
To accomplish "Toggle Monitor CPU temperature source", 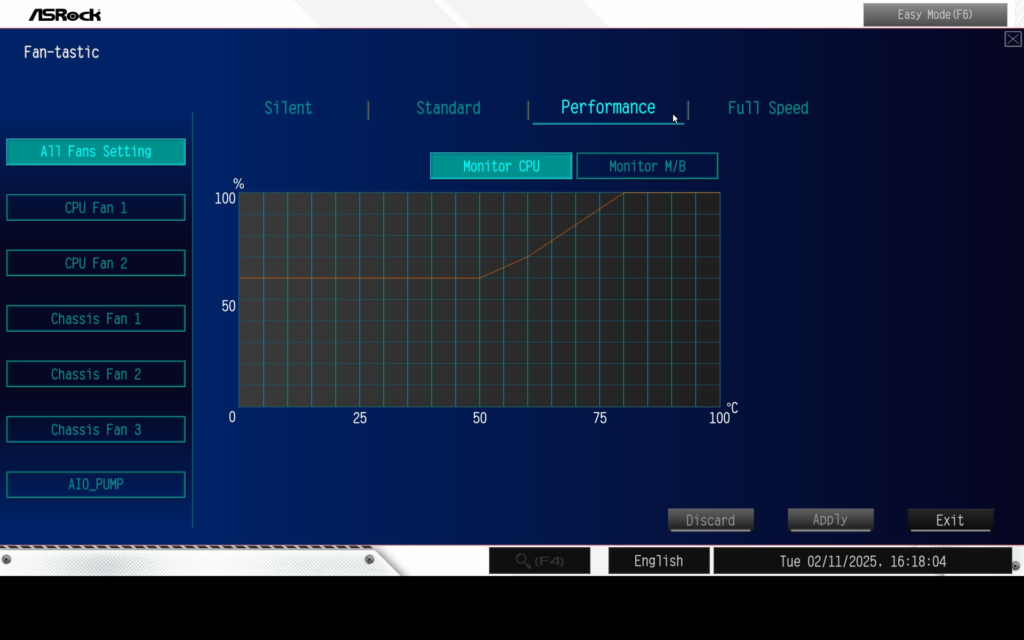I will (x=501, y=166).
